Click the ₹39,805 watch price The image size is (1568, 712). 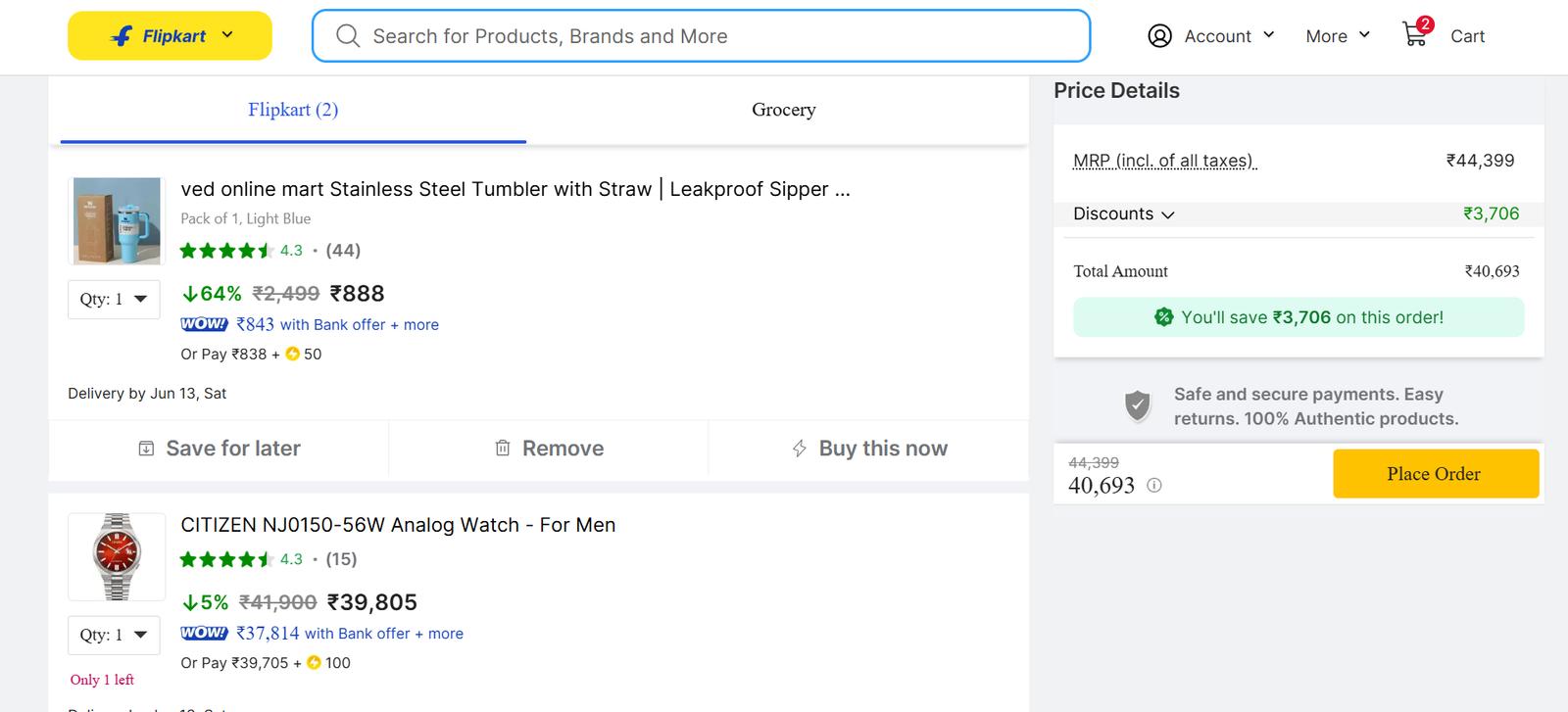click(x=371, y=602)
